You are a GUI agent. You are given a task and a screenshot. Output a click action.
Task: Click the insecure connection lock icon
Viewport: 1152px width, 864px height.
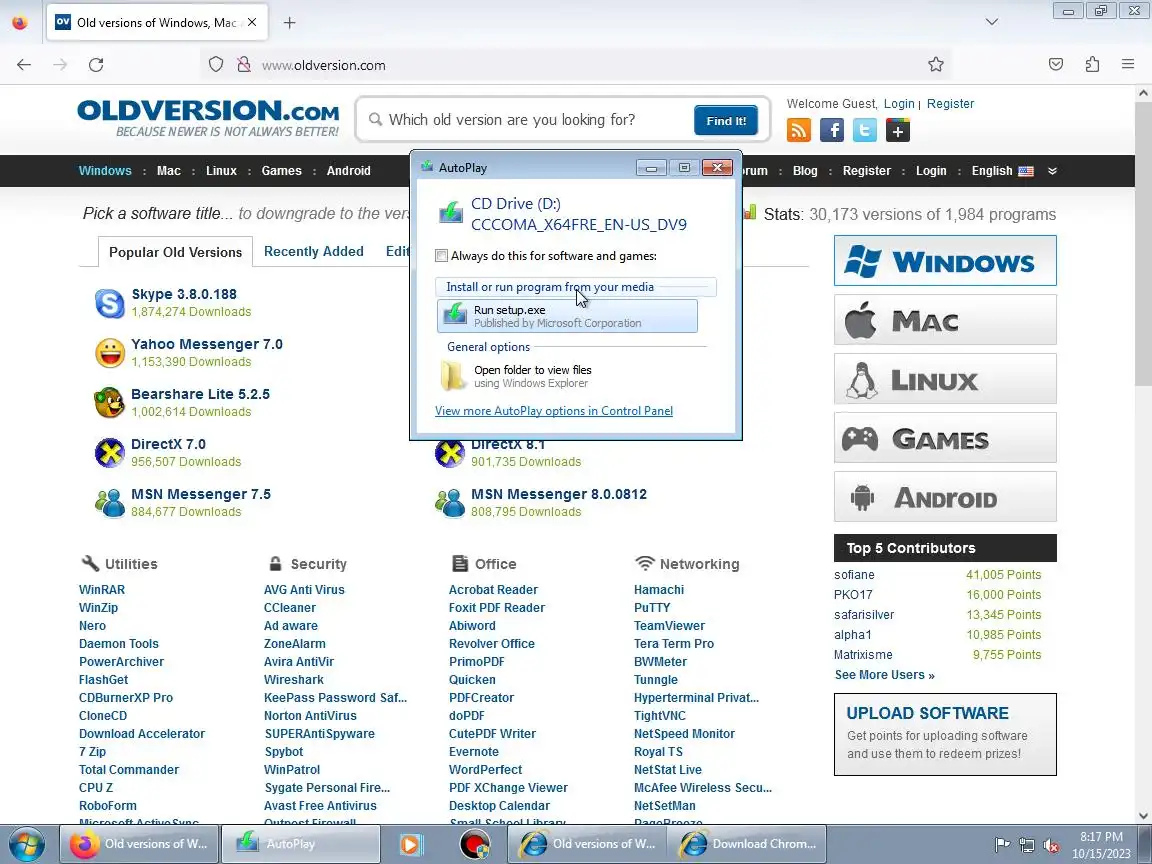pos(243,65)
